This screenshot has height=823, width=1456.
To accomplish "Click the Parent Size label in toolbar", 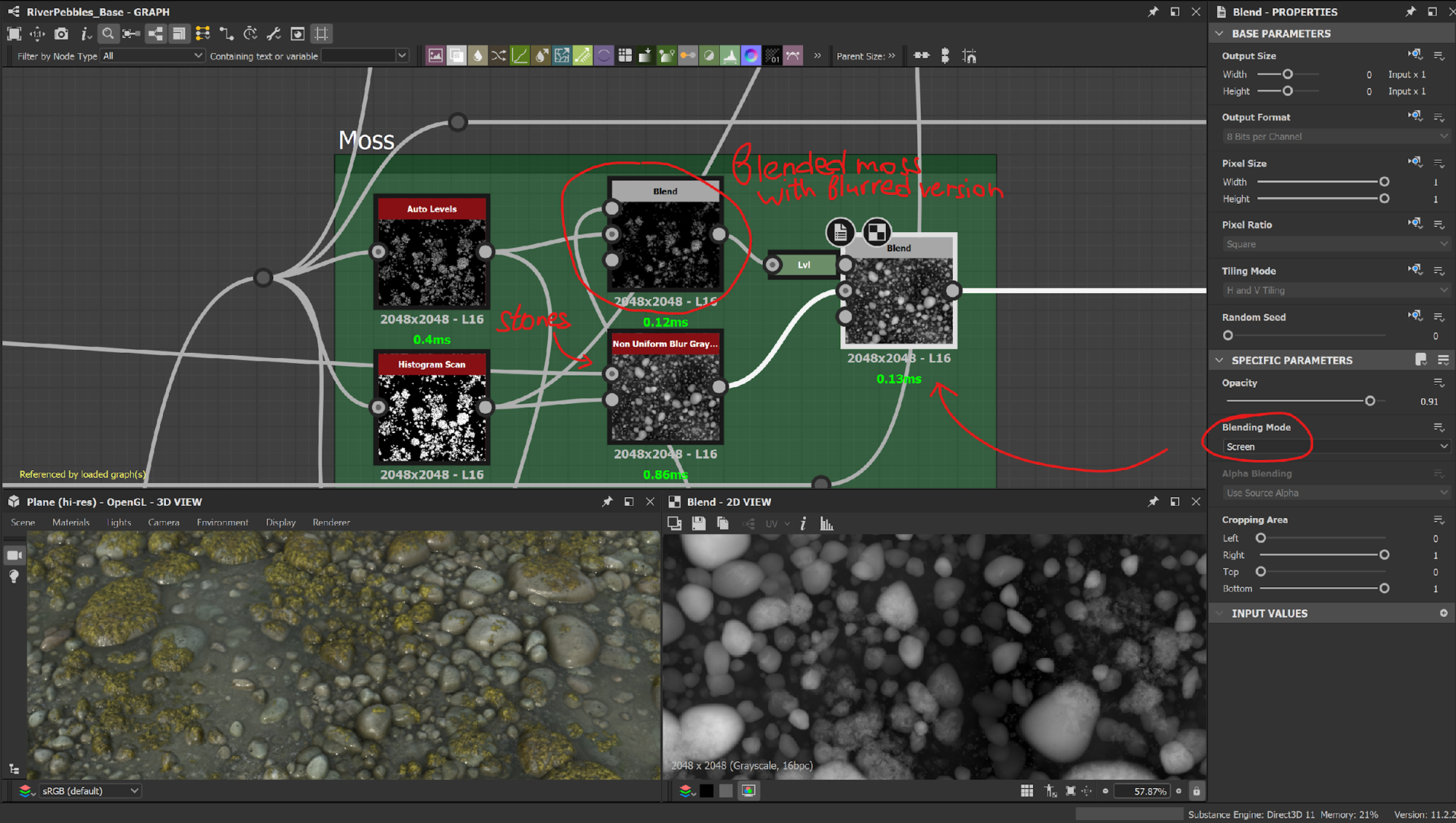I will [860, 56].
